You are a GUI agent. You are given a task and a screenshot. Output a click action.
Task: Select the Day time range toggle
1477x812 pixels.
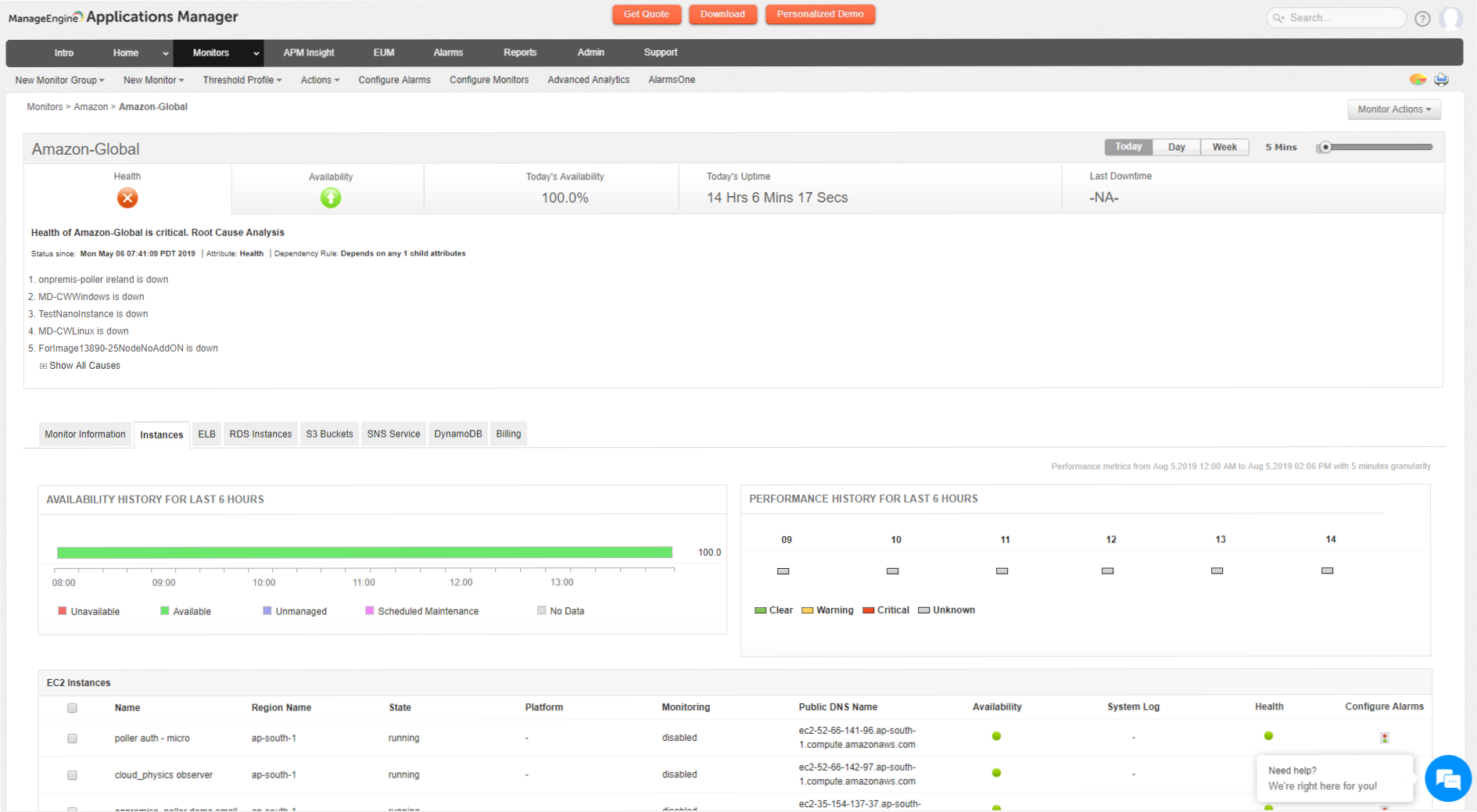[x=1176, y=147]
